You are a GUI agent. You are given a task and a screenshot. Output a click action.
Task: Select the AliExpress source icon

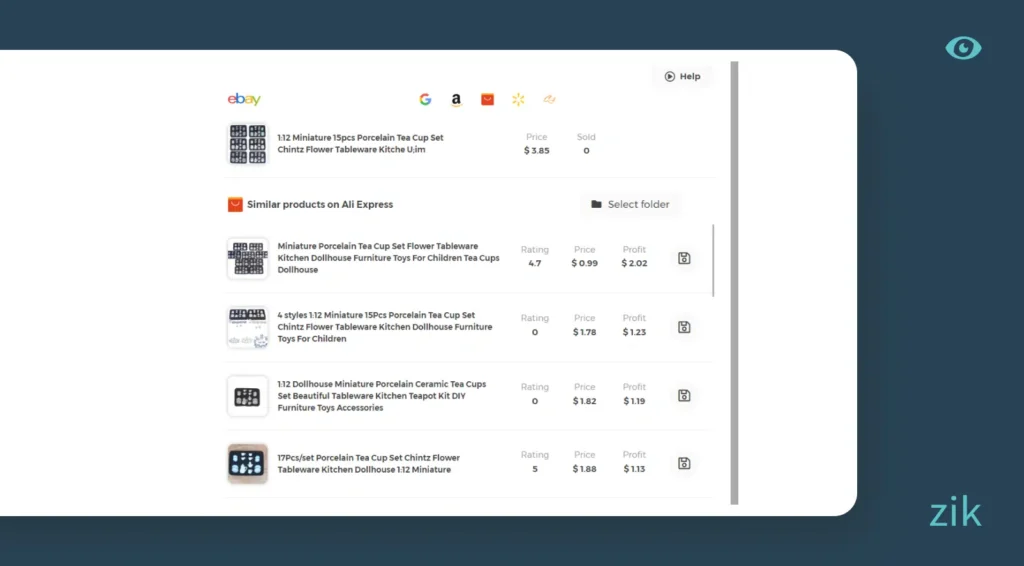487,99
